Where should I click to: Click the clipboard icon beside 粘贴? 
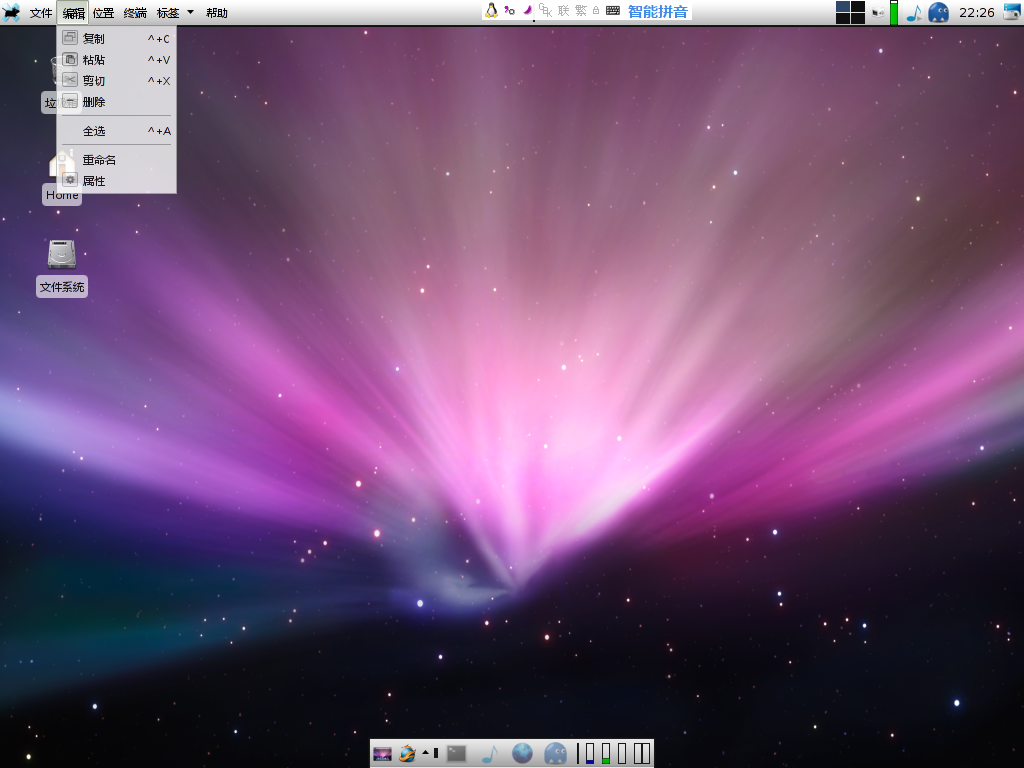[x=70, y=59]
